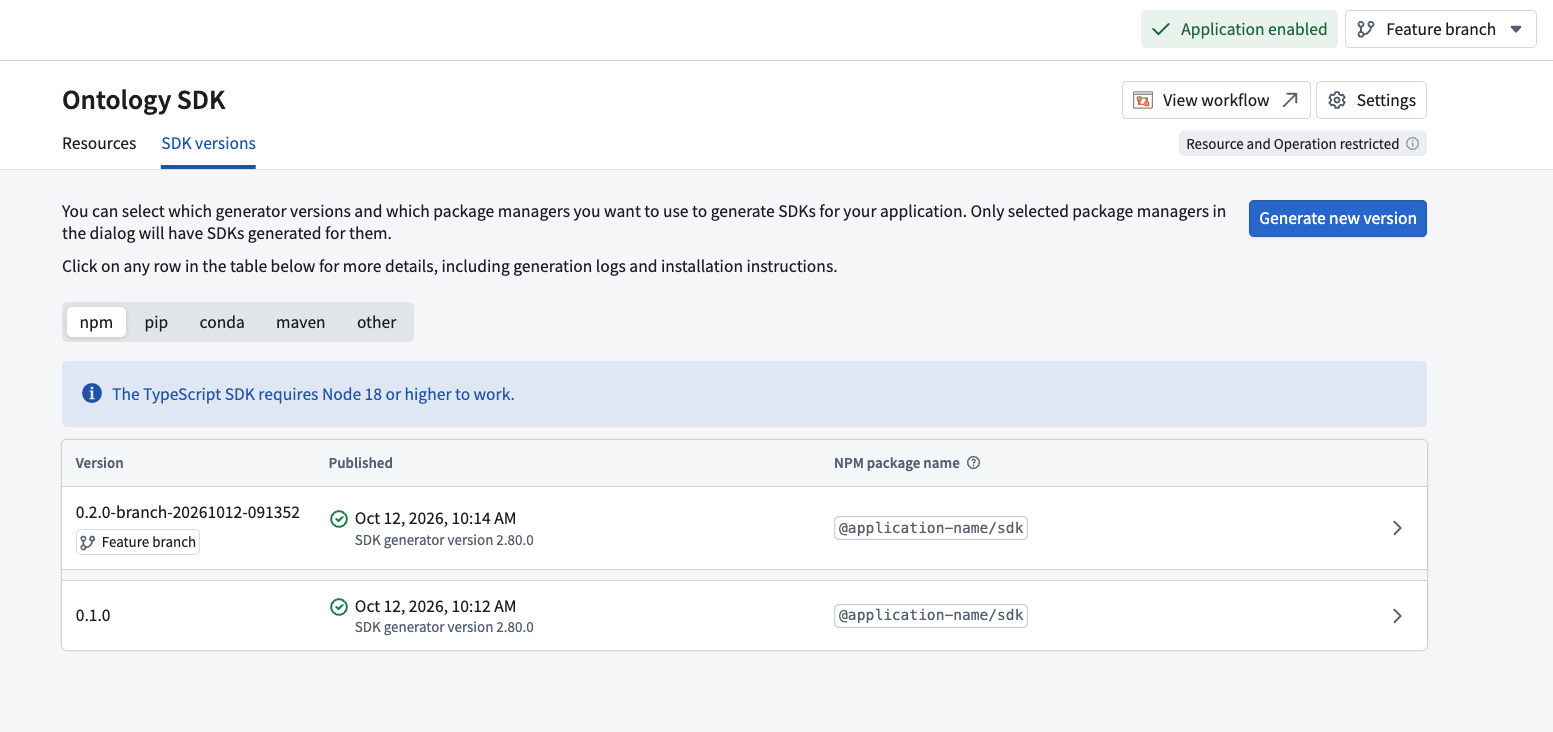Click the green check icon for Oct 12, 10:14 AM
Screen dimensions: 1553x732
point(339,518)
